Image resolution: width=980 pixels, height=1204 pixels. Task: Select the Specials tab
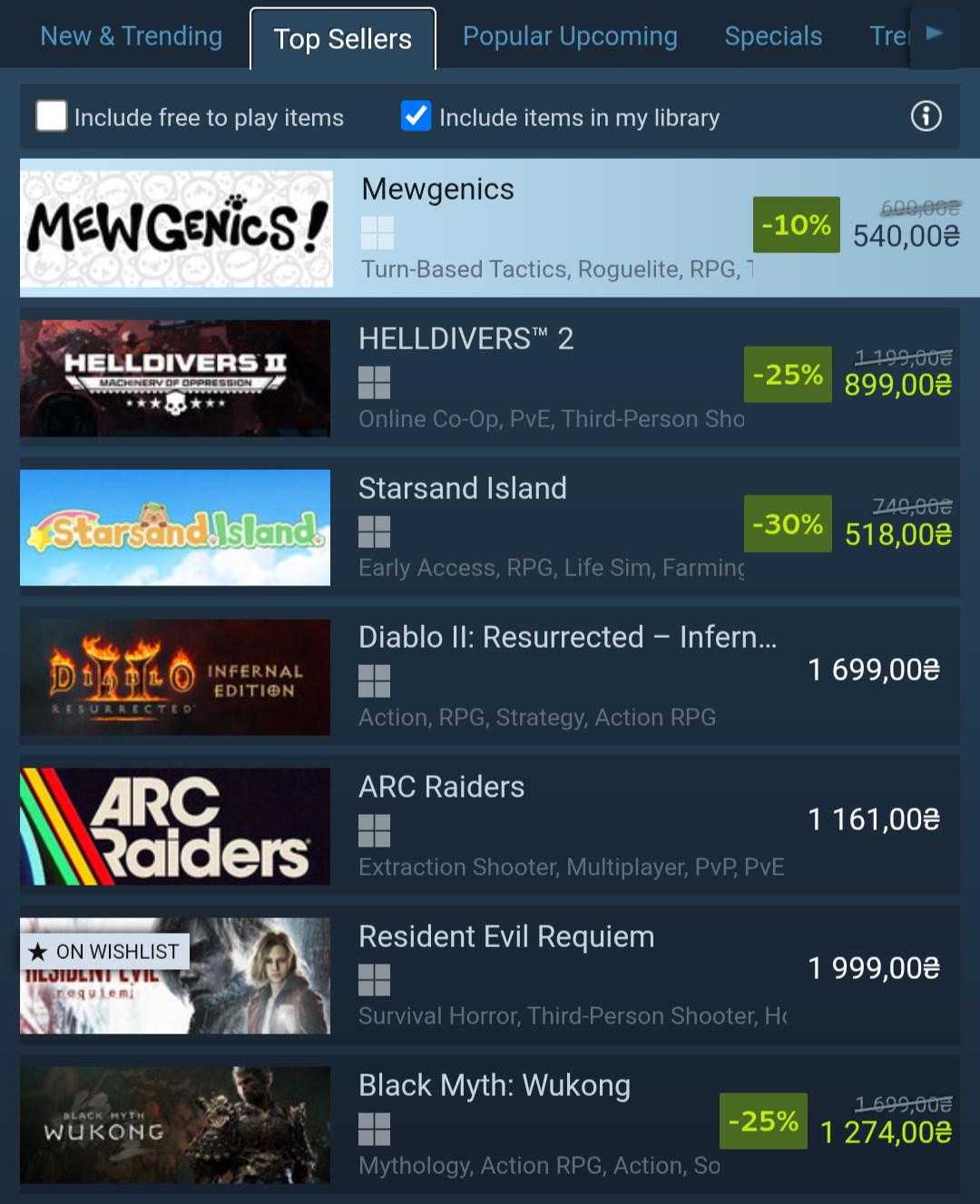click(x=773, y=36)
